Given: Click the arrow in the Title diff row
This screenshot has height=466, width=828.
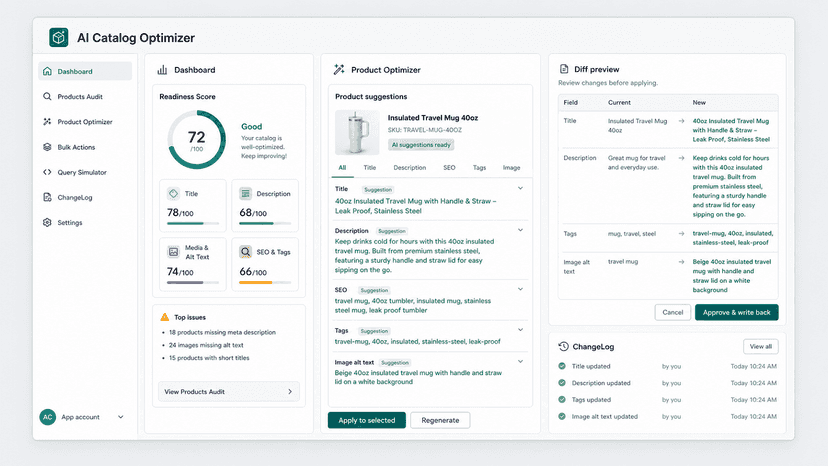Looking at the screenshot, I should [x=681, y=121].
